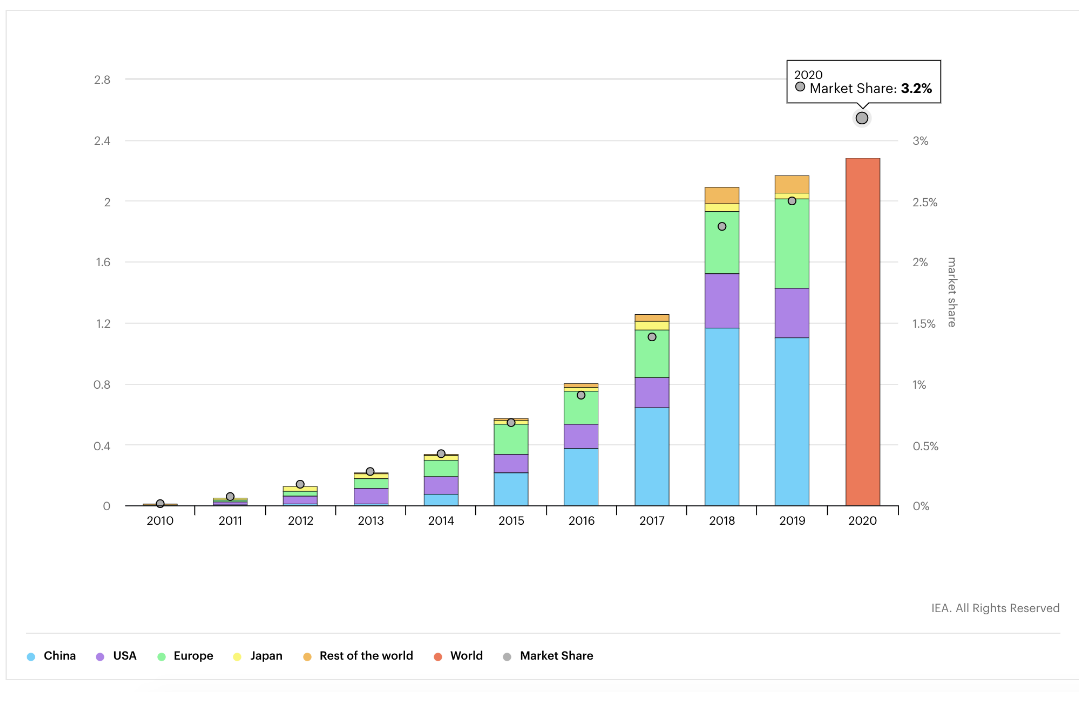Select the 2017 USA purple bar segment
This screenshot has width=1079, height=704.
point(652,392)
